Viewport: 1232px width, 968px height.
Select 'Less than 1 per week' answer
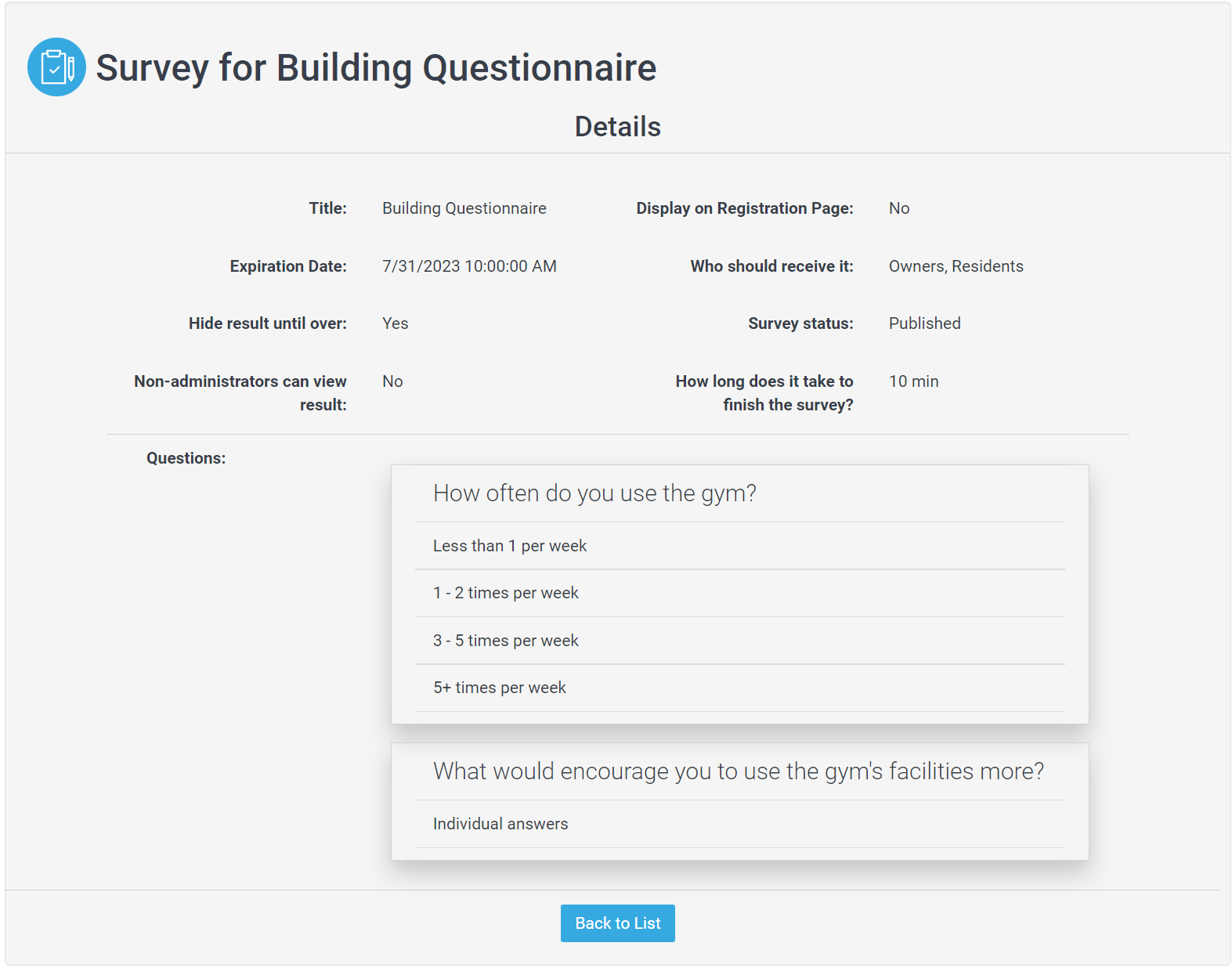coord(739,546)
